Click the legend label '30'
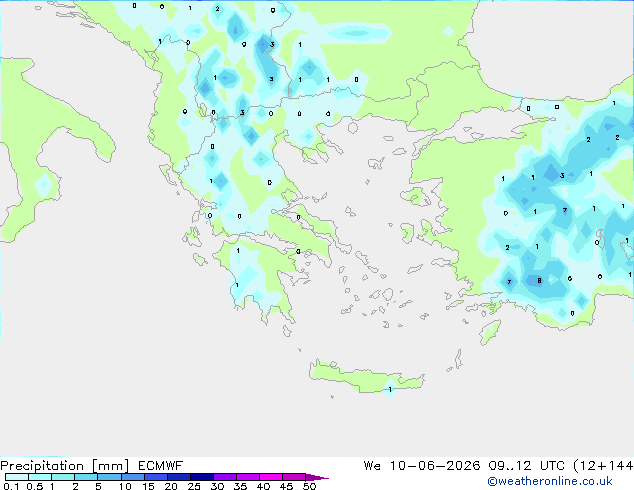 coord(217,486)
